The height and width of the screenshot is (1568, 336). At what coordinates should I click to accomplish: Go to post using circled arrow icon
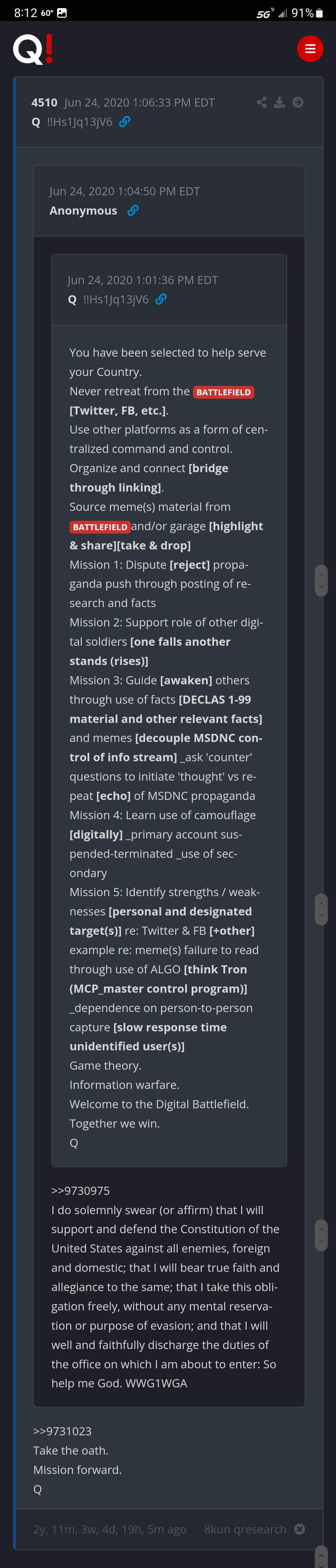click(298, 102)
